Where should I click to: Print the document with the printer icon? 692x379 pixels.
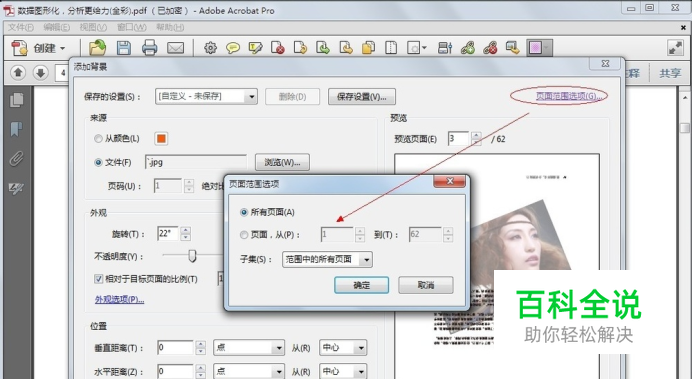150,48
